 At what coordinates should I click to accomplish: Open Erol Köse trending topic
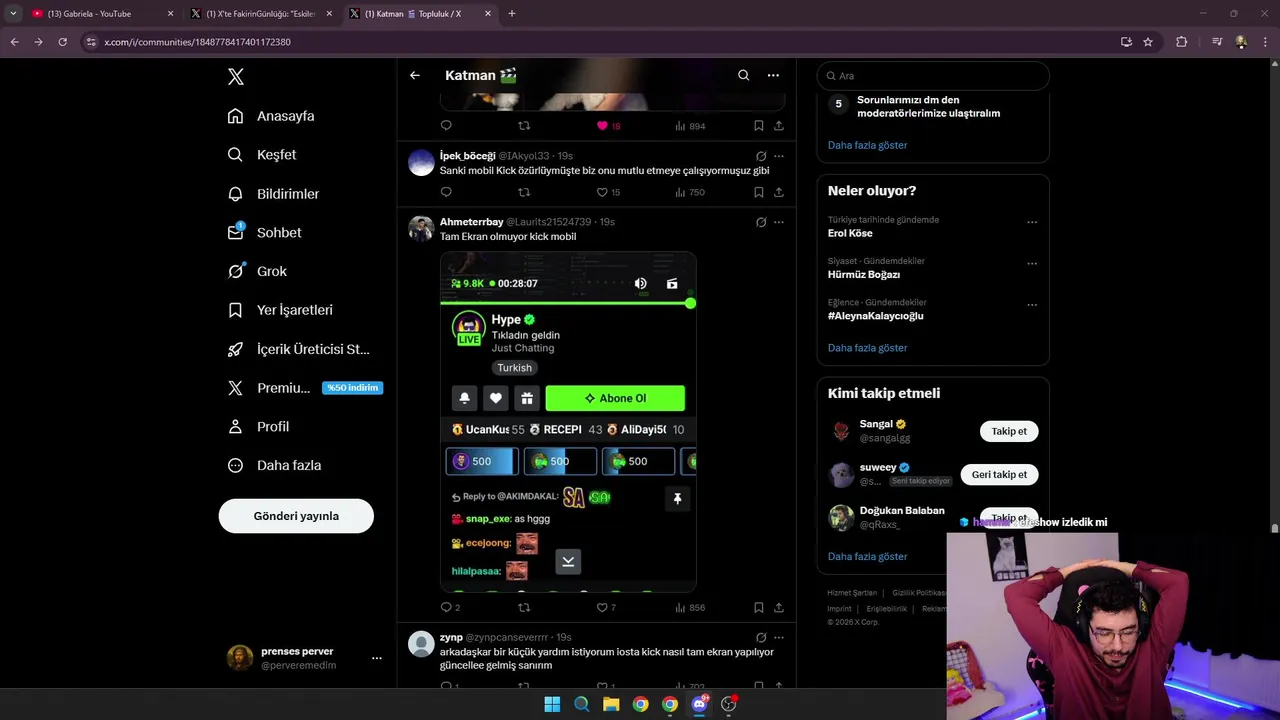point(850,233)
